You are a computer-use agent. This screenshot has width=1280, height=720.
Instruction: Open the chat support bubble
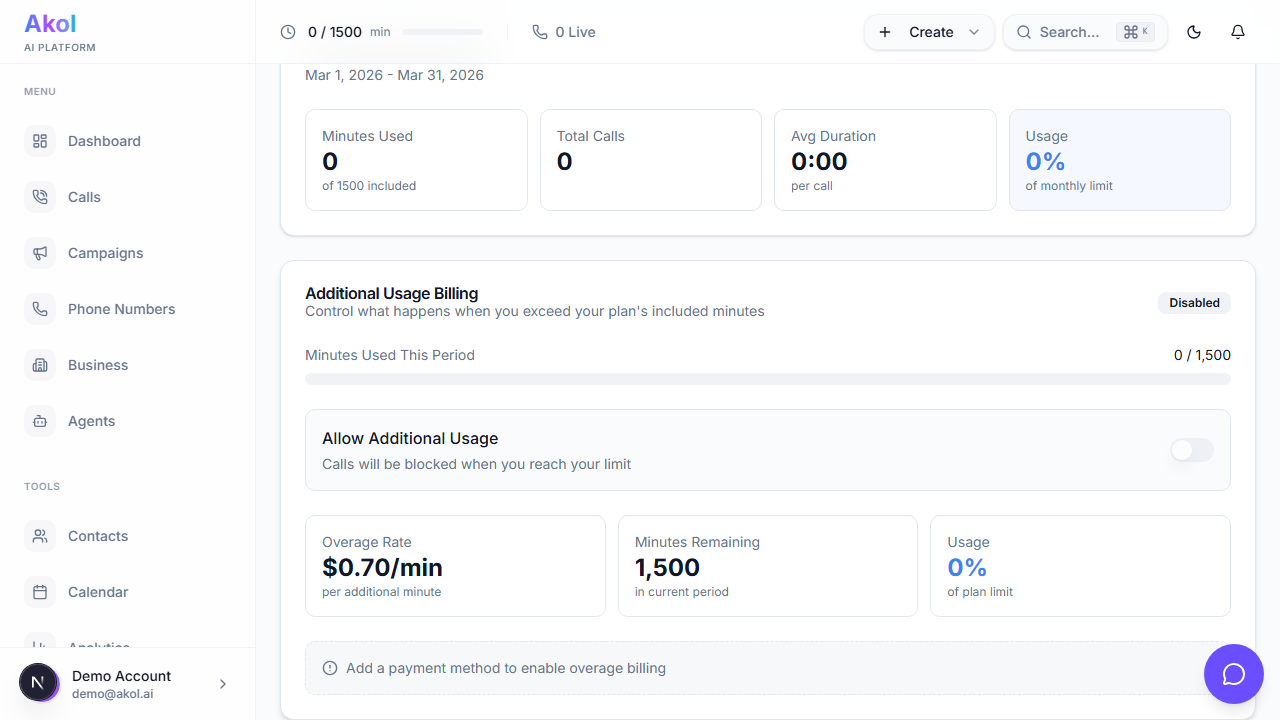point(1234,674)
